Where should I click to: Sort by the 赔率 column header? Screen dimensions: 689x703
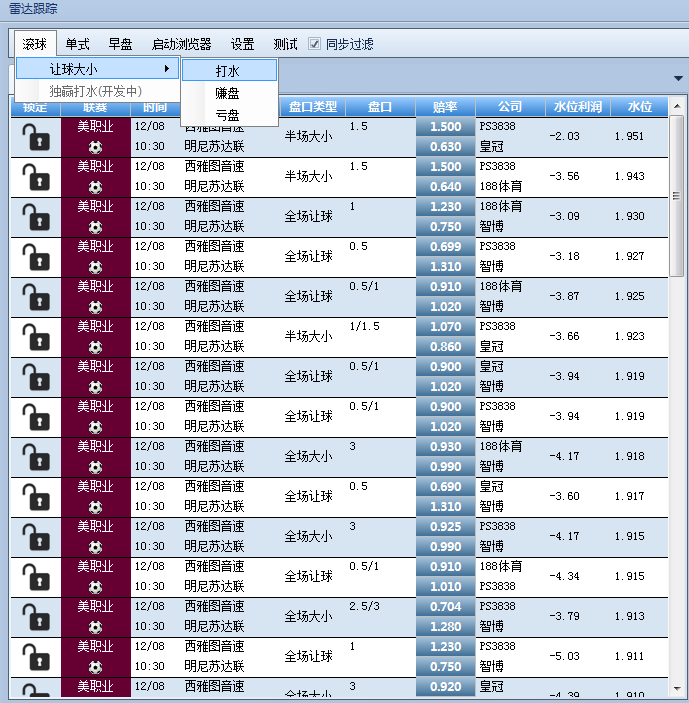[x=445, y=107]
